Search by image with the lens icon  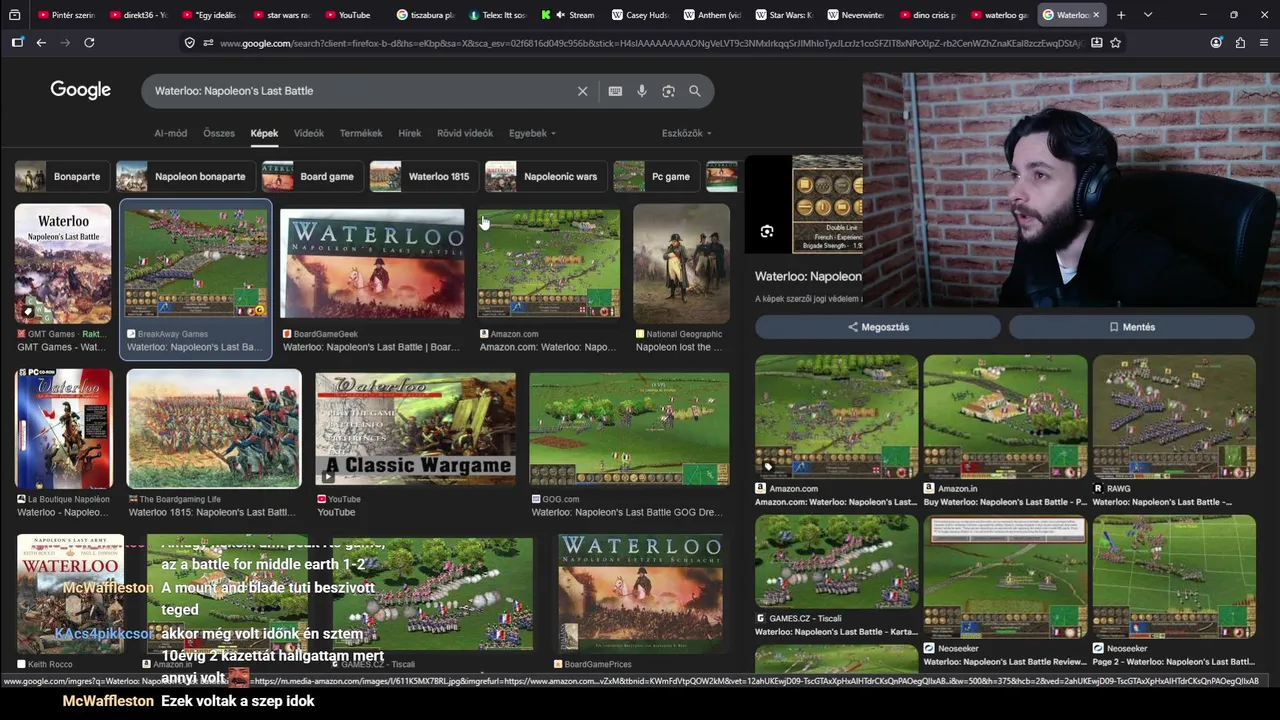(668, 91)
